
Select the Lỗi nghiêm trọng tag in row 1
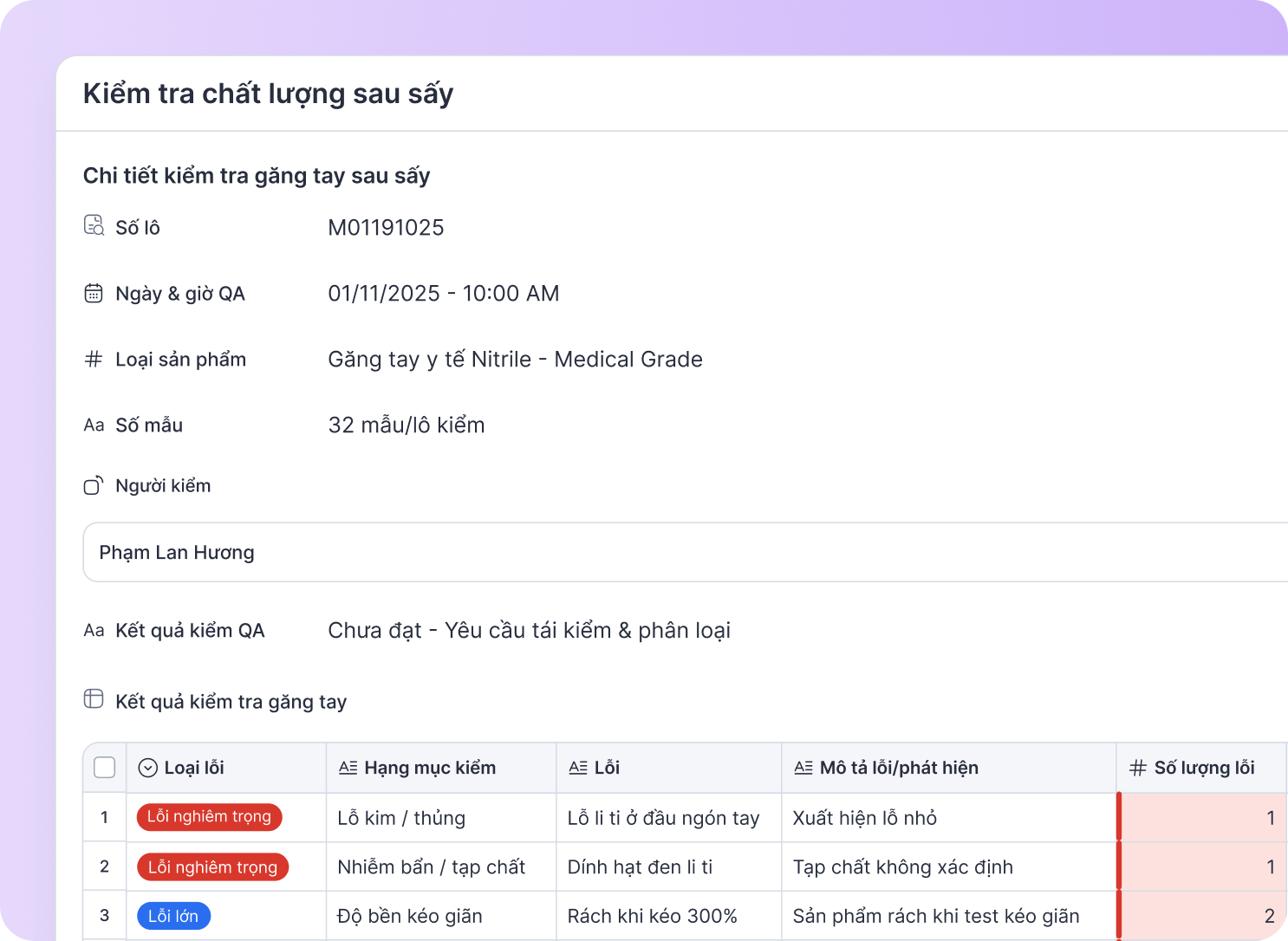[209, 817]
